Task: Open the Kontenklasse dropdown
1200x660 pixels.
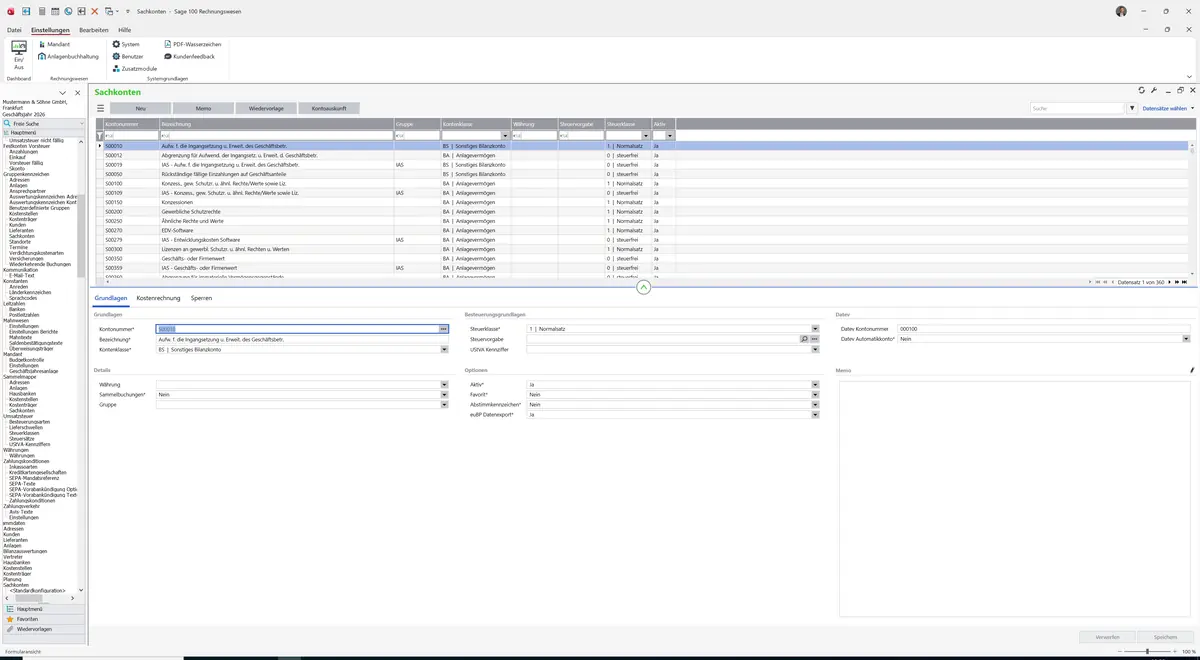Action: click(x=444, y=349)
